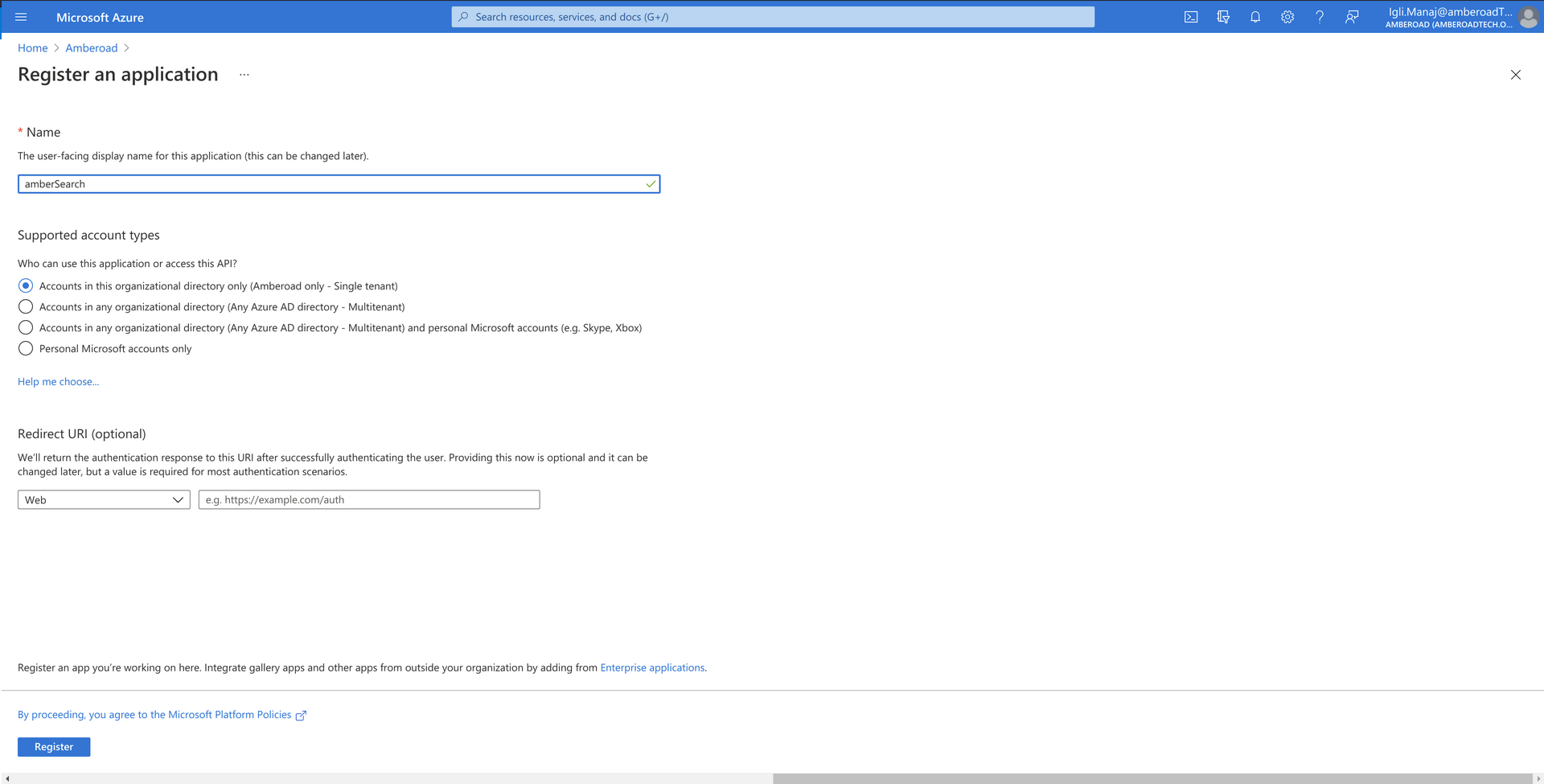Open the Help question mark icon
Image resolution: width=1544 pixels, height=784 pixels.
click(x=1320, y=17)
